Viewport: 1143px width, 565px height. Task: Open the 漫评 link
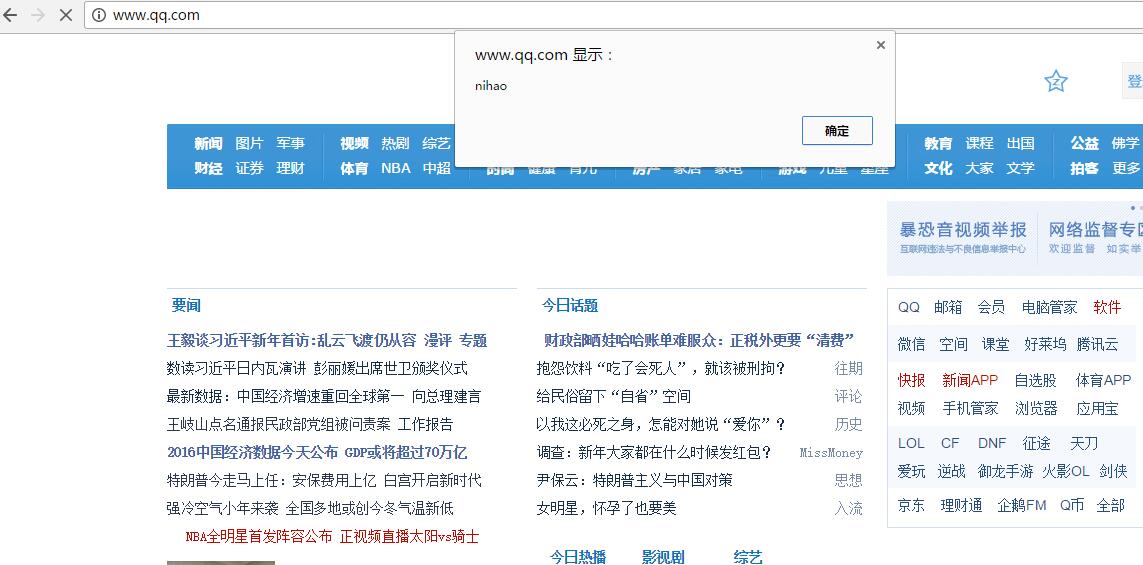[x=437, y=340]
